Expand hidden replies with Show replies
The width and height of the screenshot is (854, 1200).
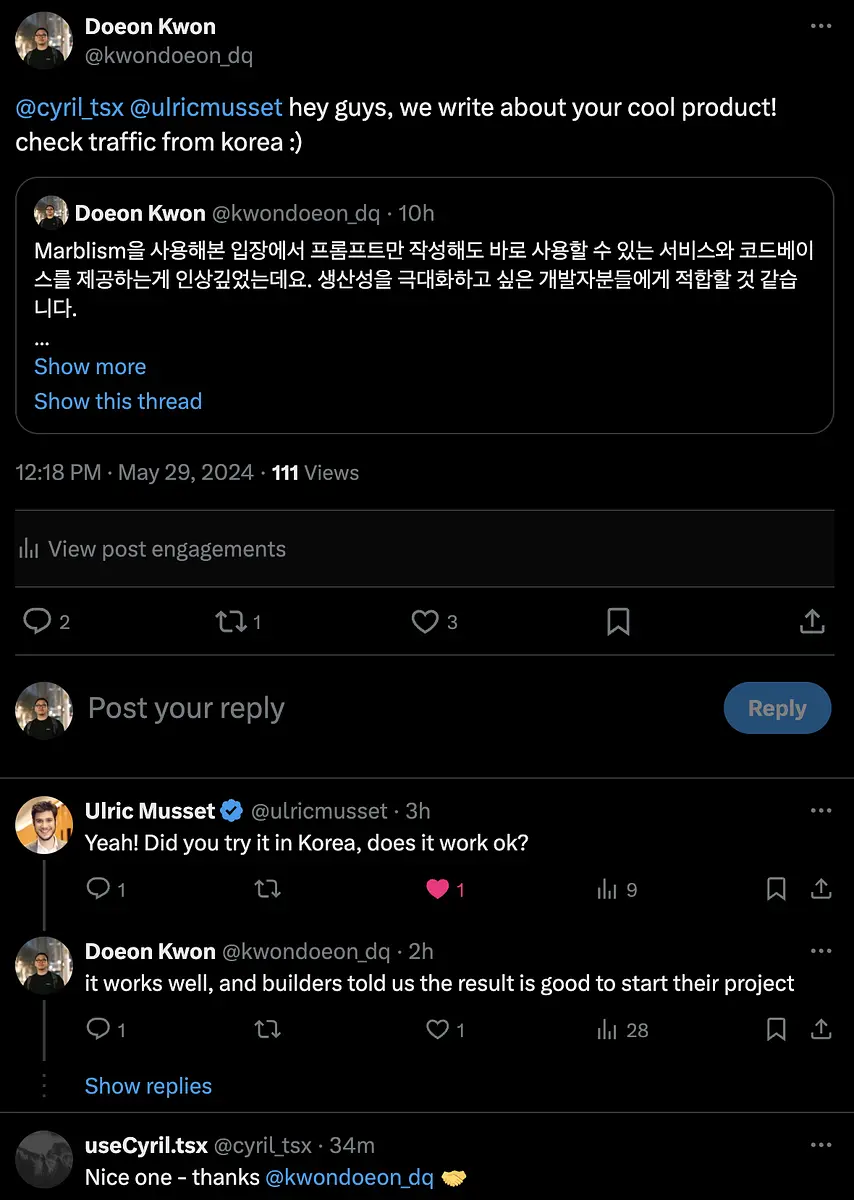(x=148, y=1086)
